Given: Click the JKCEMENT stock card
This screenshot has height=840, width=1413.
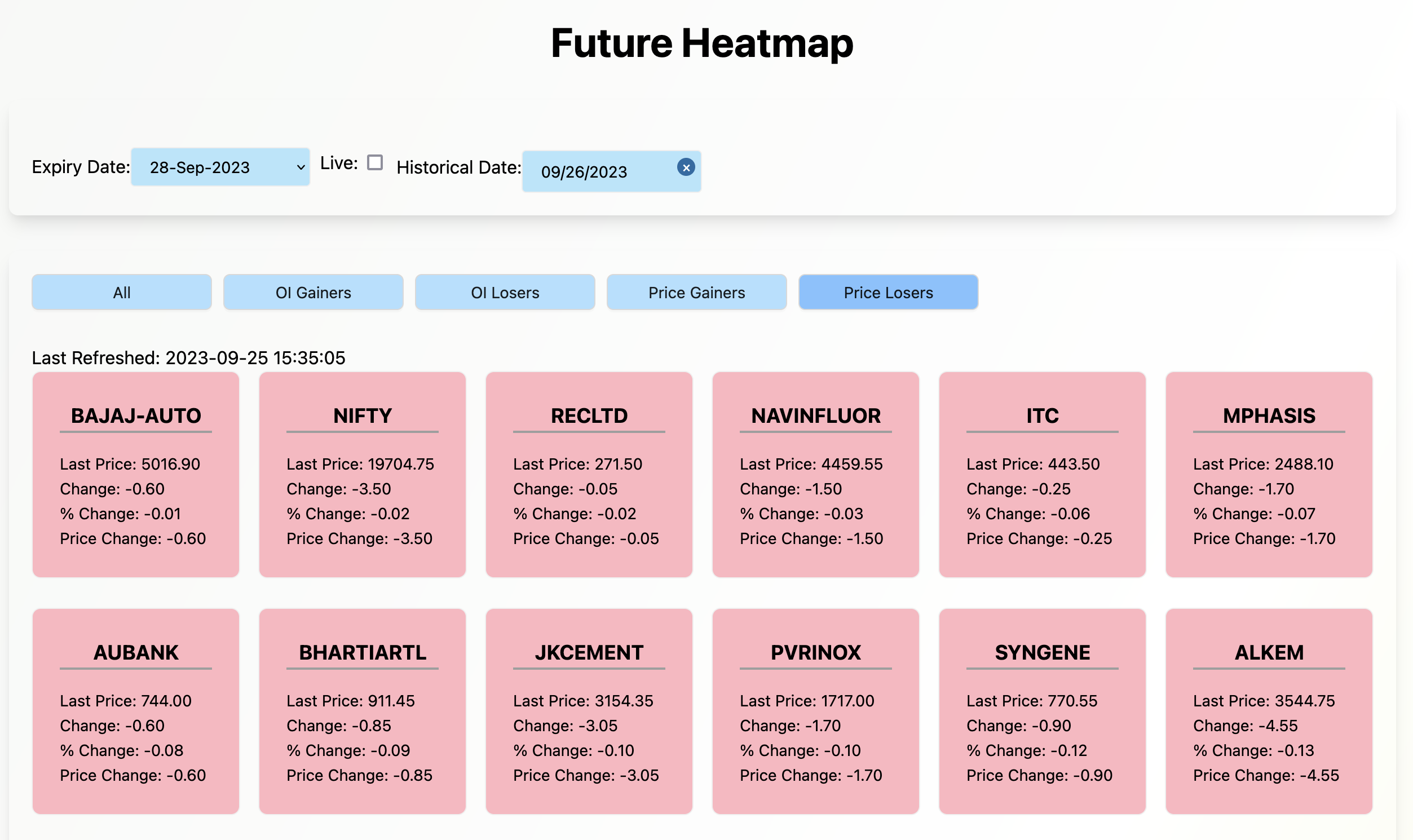Looking at the screenshot, I should (x=589, y=712).
